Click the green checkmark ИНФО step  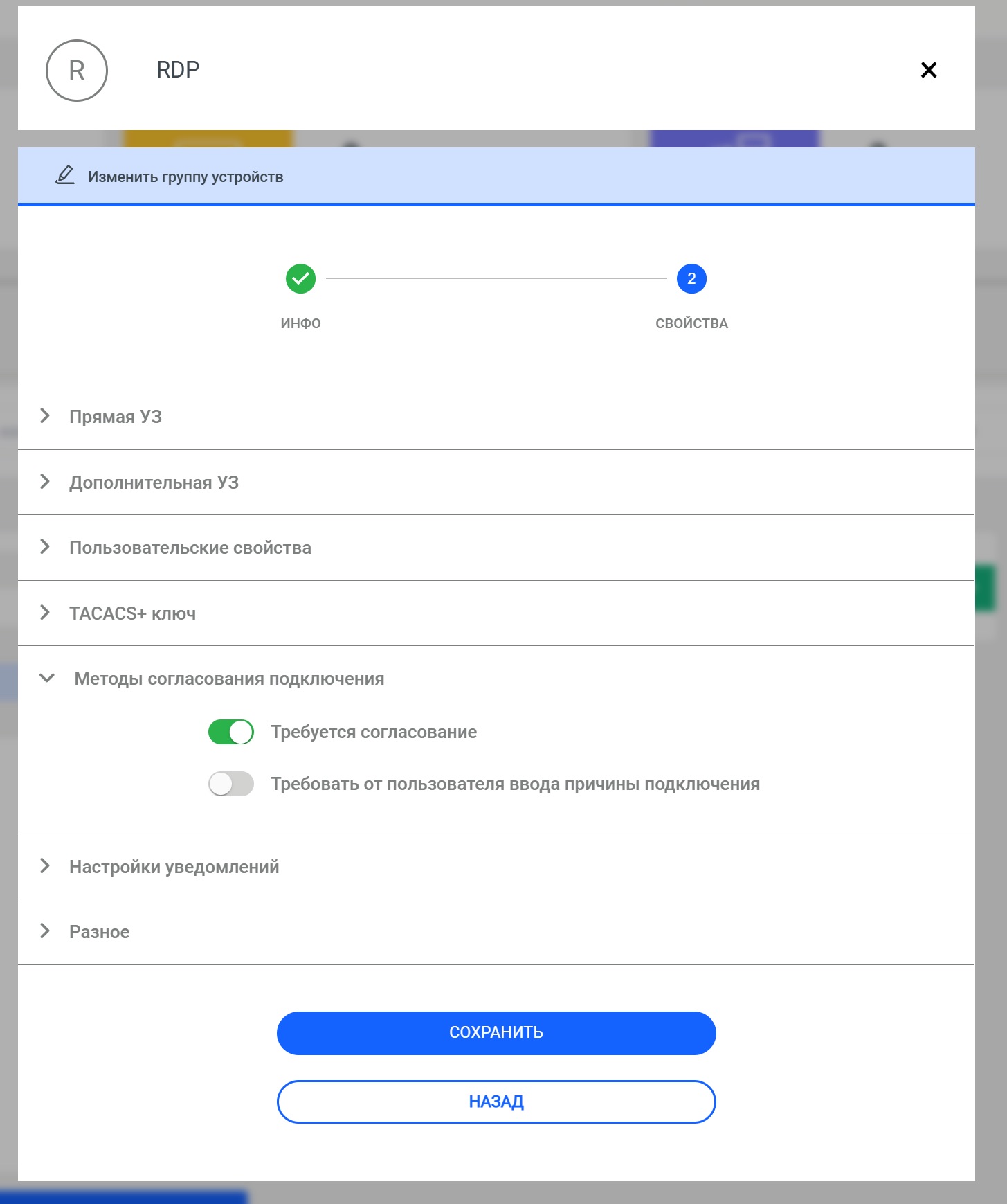click(x=300, y=279)
